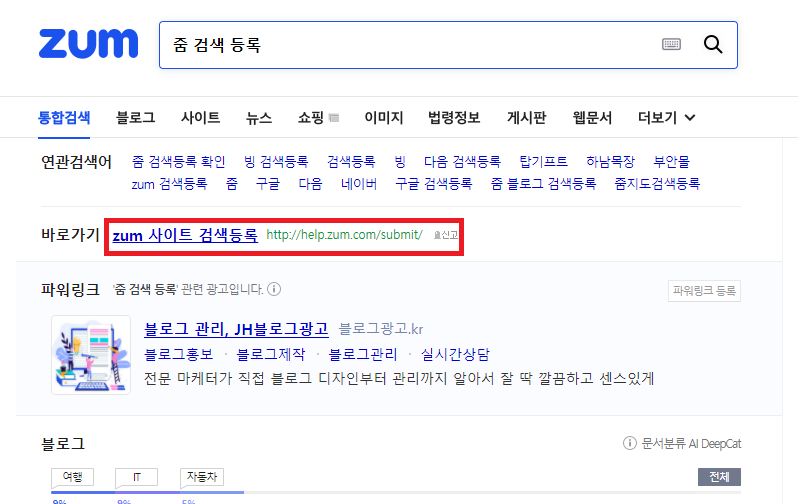Viewport: 798px width, 504px height.
Task: Click the magnifier search icon
Action: 713,44
